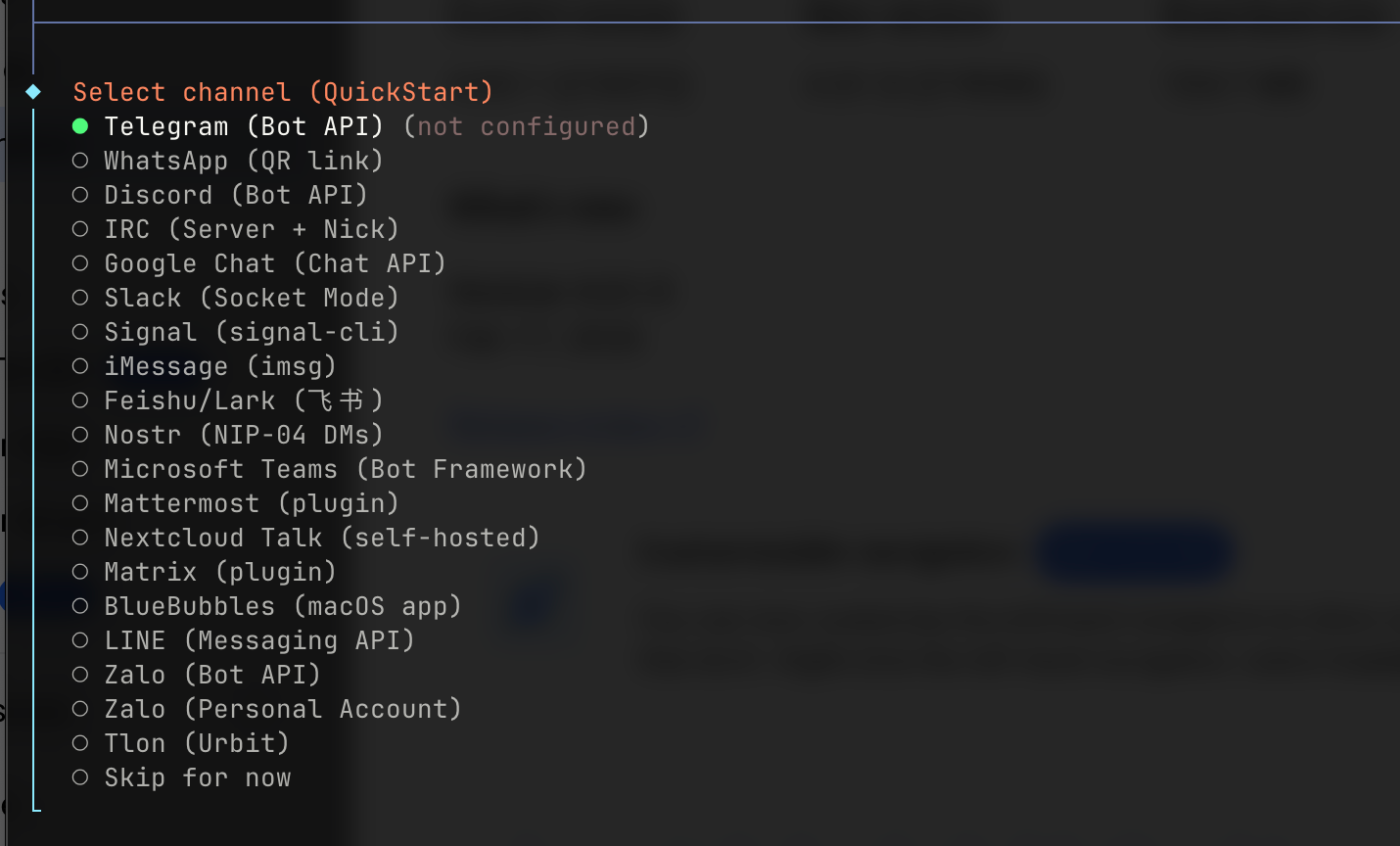Click the Zalo (Personal Account) label
This screenshot has width=1400, height=846.
[282, 709]
